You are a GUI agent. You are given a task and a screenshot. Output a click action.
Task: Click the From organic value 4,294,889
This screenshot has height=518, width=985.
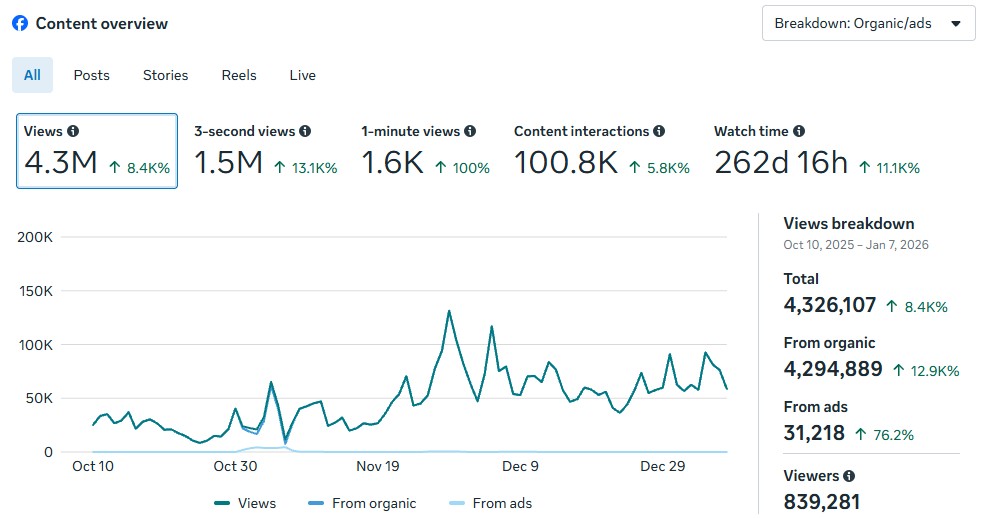[x=833, y=369]
